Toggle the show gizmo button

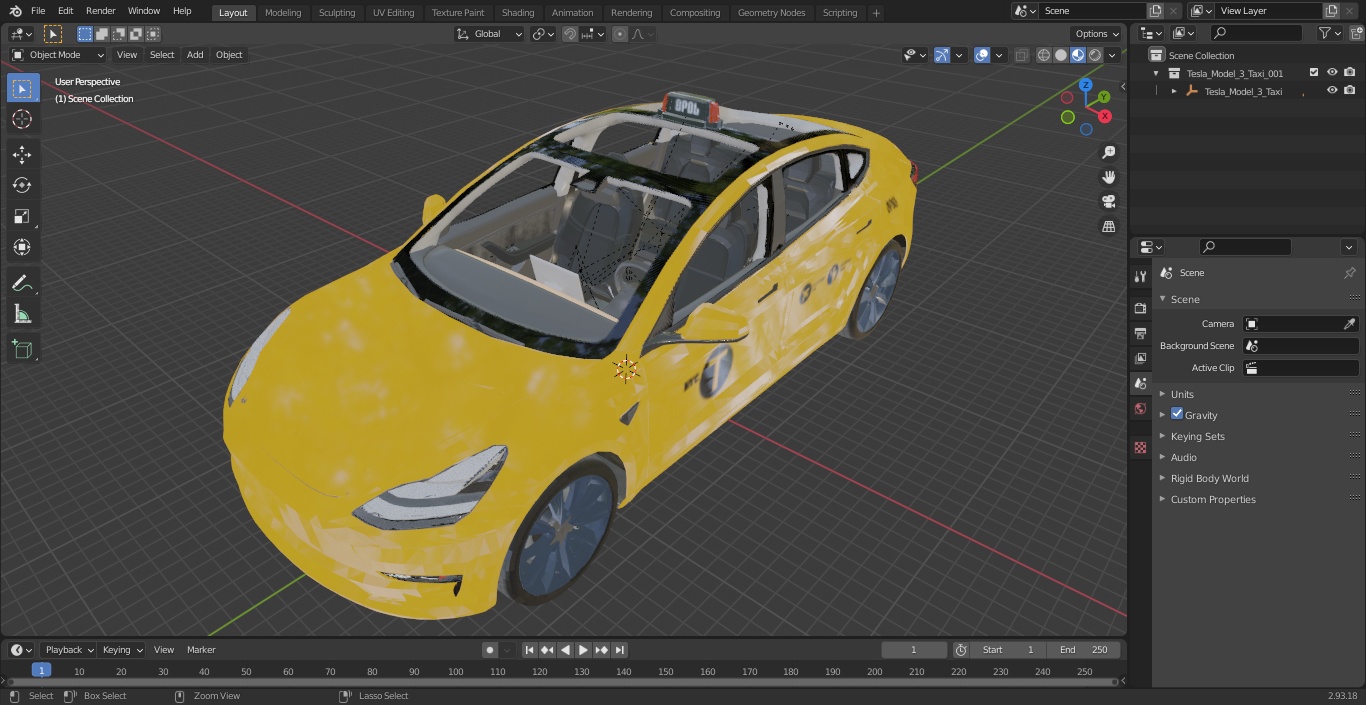point(942,55)
